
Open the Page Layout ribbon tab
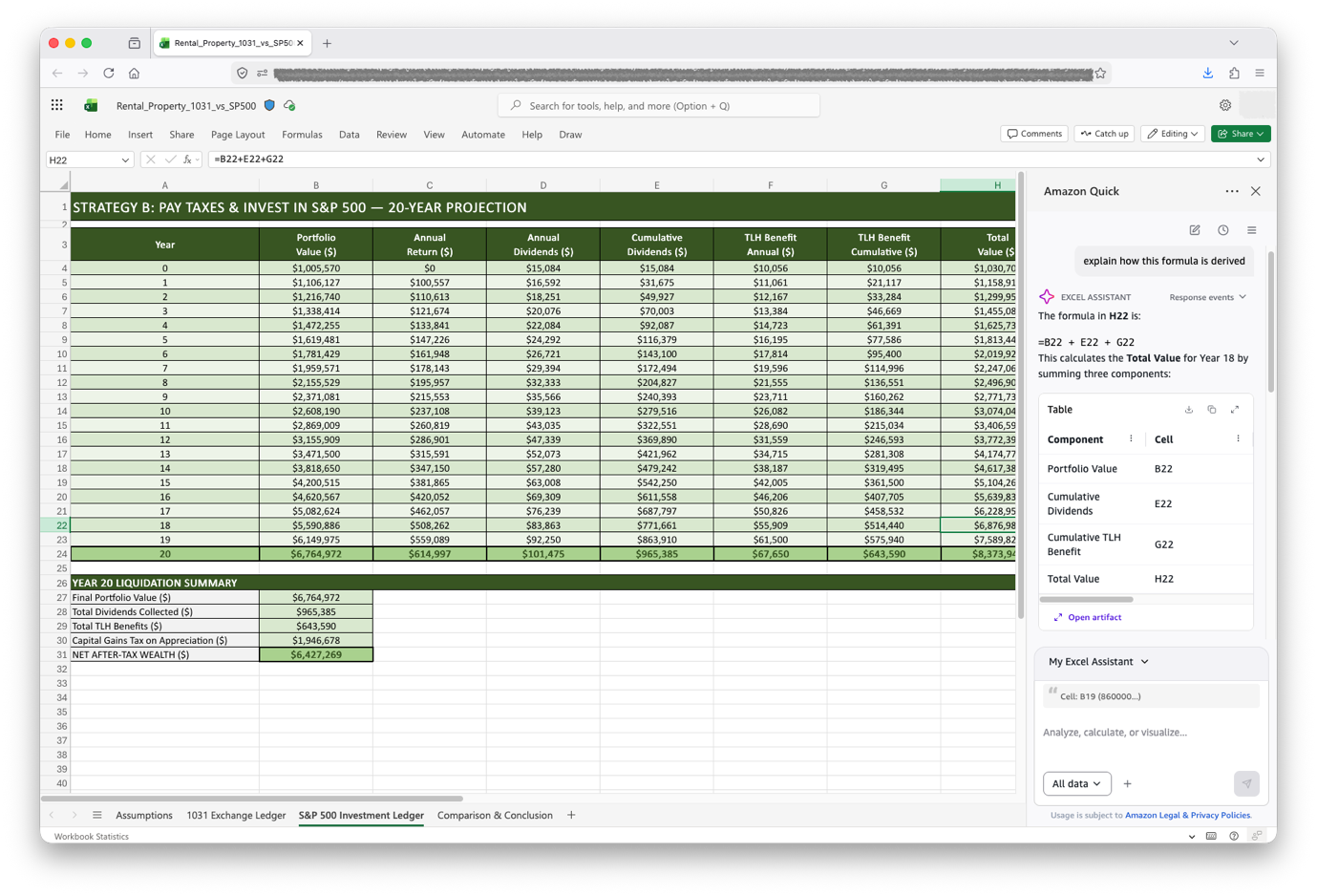coord(238,135)
